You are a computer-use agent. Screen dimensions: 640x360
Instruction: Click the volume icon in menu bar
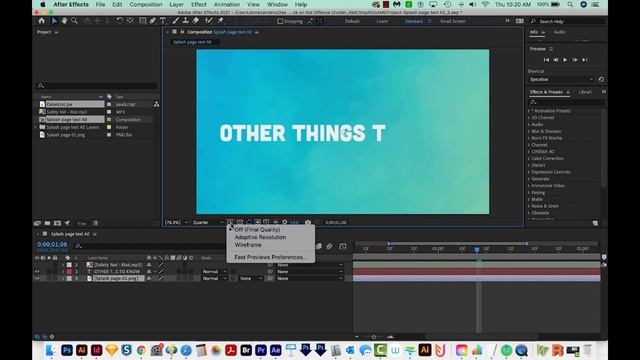(x=473, y=4)
